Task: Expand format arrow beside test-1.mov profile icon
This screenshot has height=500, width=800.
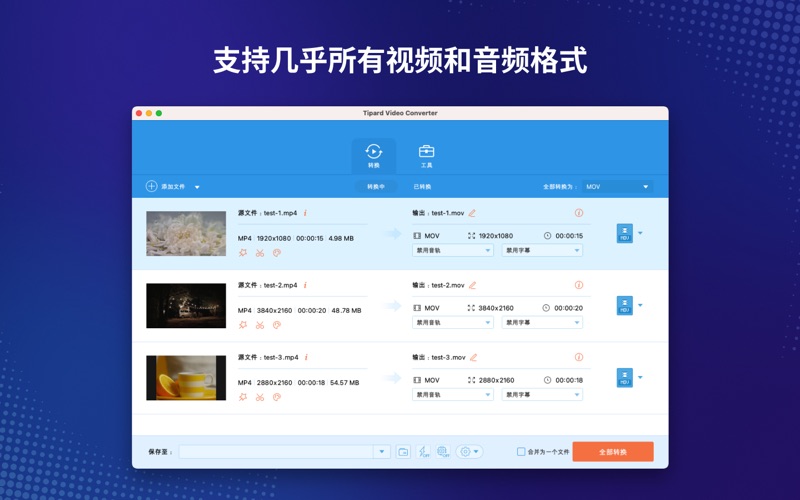Action: [x=640, y=233]
